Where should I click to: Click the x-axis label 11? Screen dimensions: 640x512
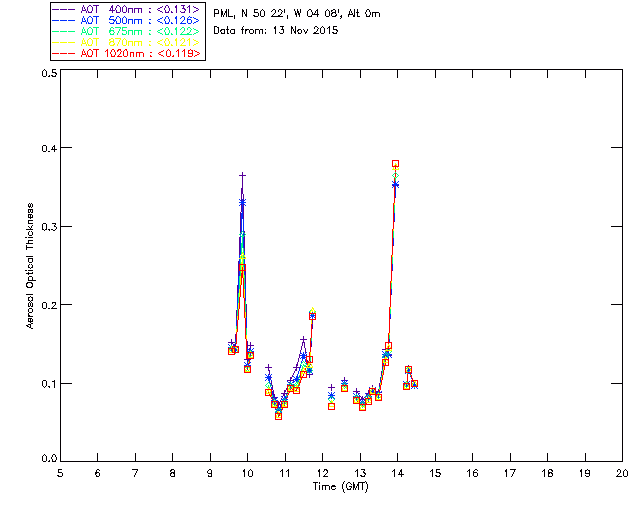click(x=285, y=473)
